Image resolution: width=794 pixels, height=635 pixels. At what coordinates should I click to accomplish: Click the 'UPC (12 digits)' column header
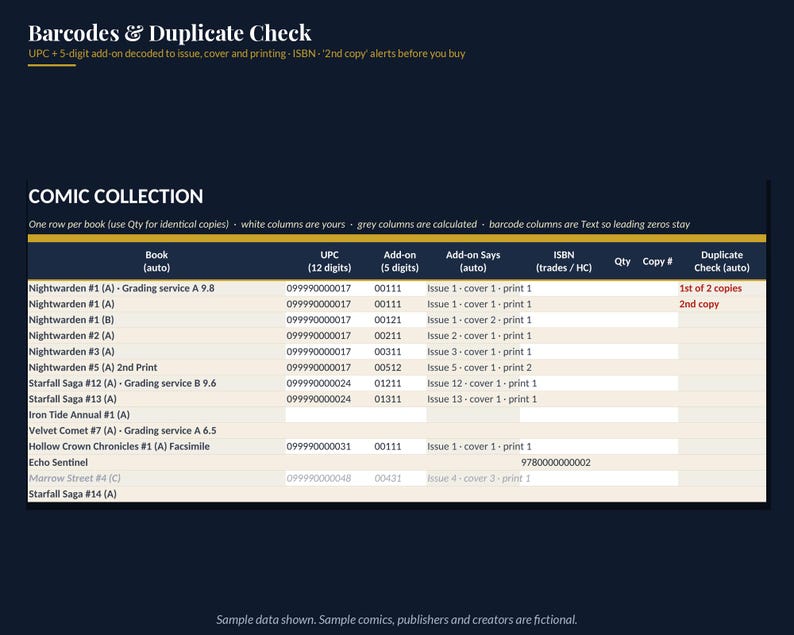pyautogui.click(x=329, y=261)
